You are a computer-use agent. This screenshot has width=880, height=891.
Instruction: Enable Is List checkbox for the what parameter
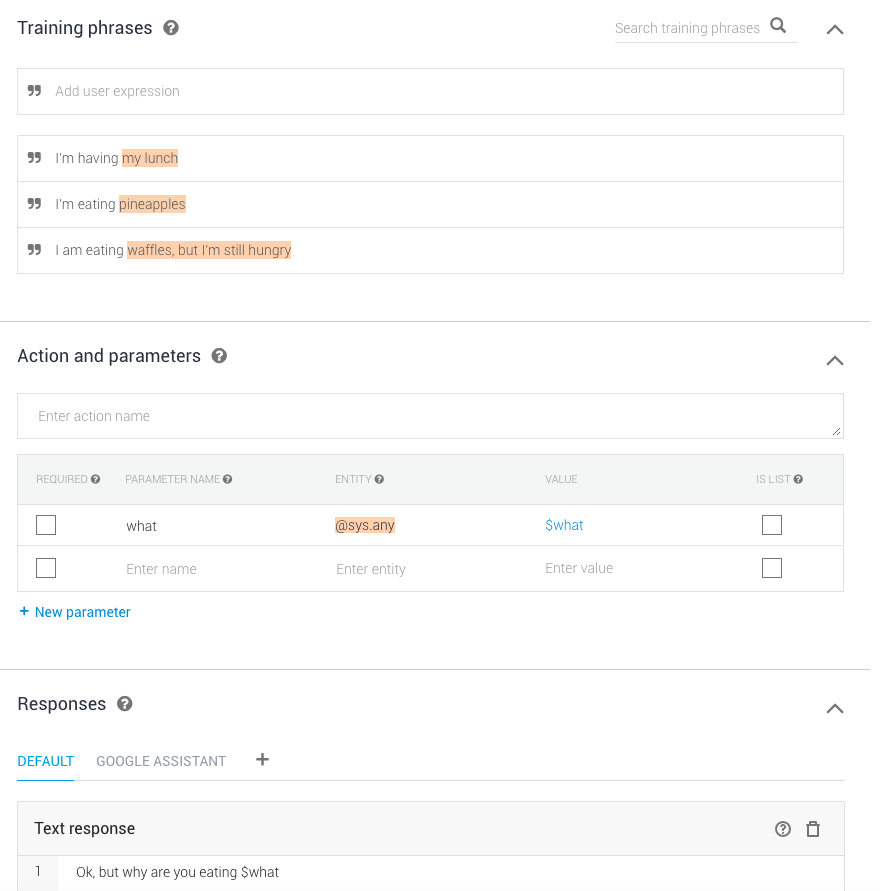(771, 525)
